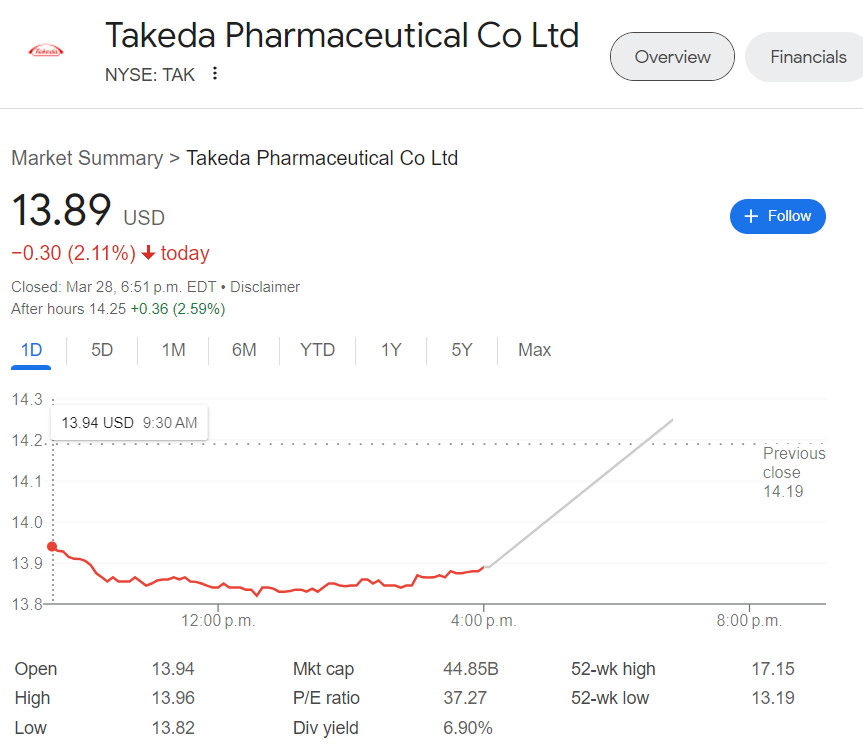
Task: Switch to the Financials tab
Action: 810,57
